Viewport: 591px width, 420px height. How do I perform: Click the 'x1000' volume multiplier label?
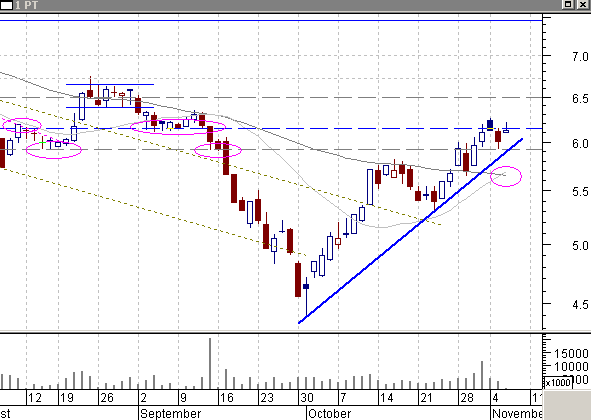click(x=558, y=382)
